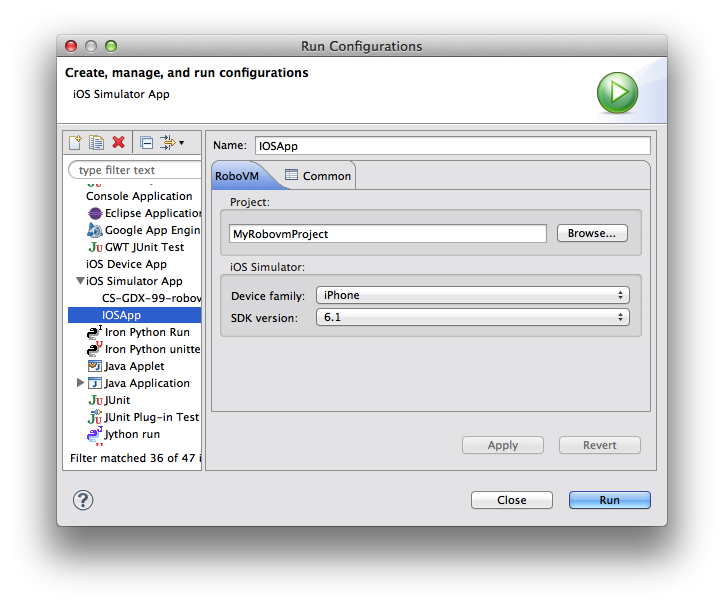Switch to the RoboVM tab

pyautogui.click(x=237, y=176)
